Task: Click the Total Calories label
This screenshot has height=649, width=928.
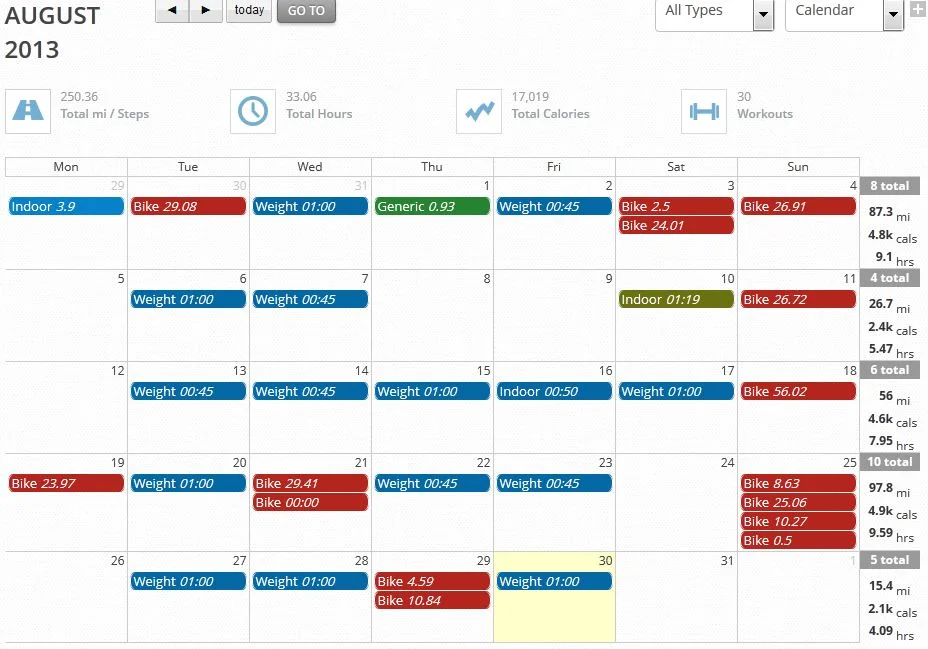Action: coord(550,114)
